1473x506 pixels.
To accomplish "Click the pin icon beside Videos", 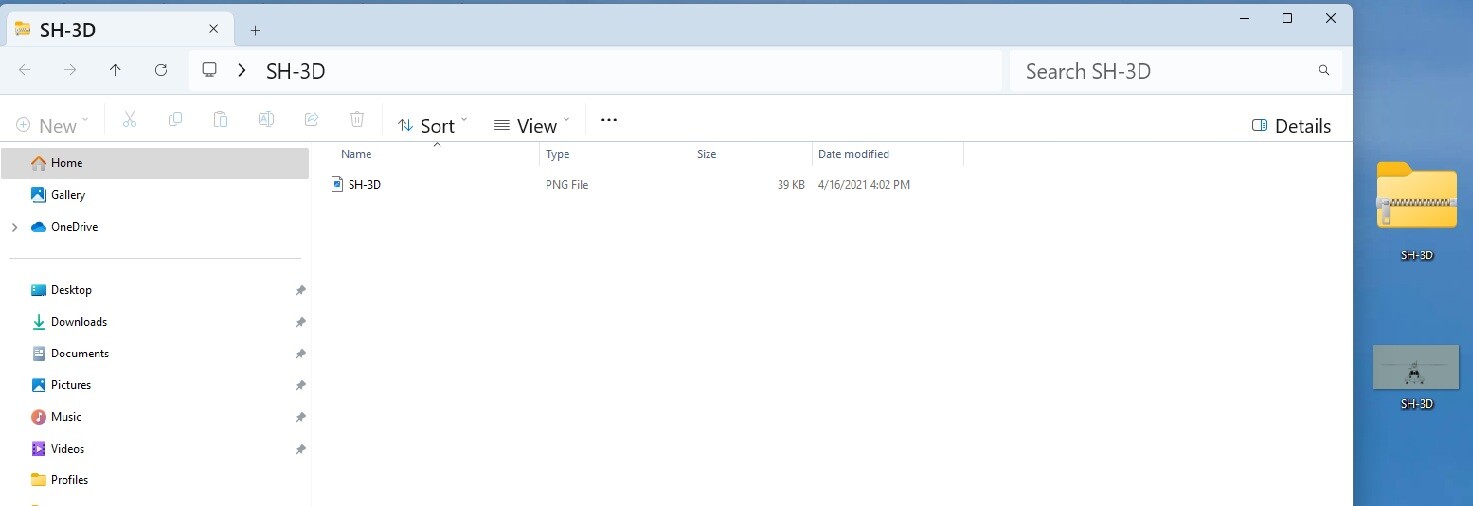I will 300,449.
